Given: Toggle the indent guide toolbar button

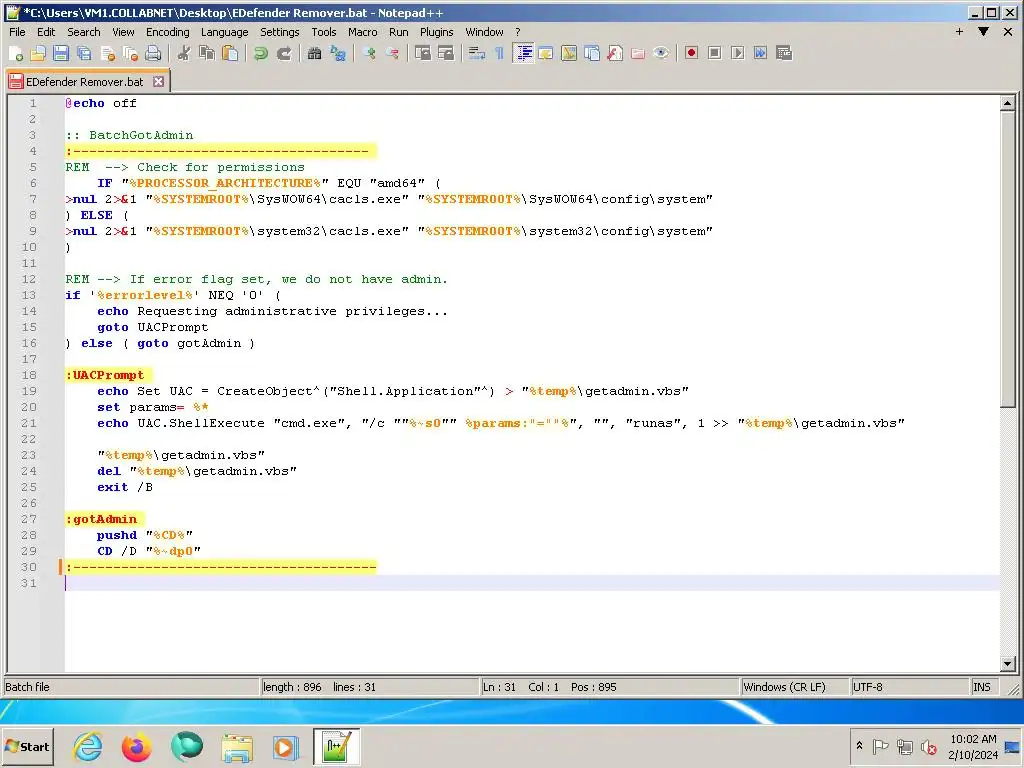Looking at the screenshot, I should click(523, 54).
